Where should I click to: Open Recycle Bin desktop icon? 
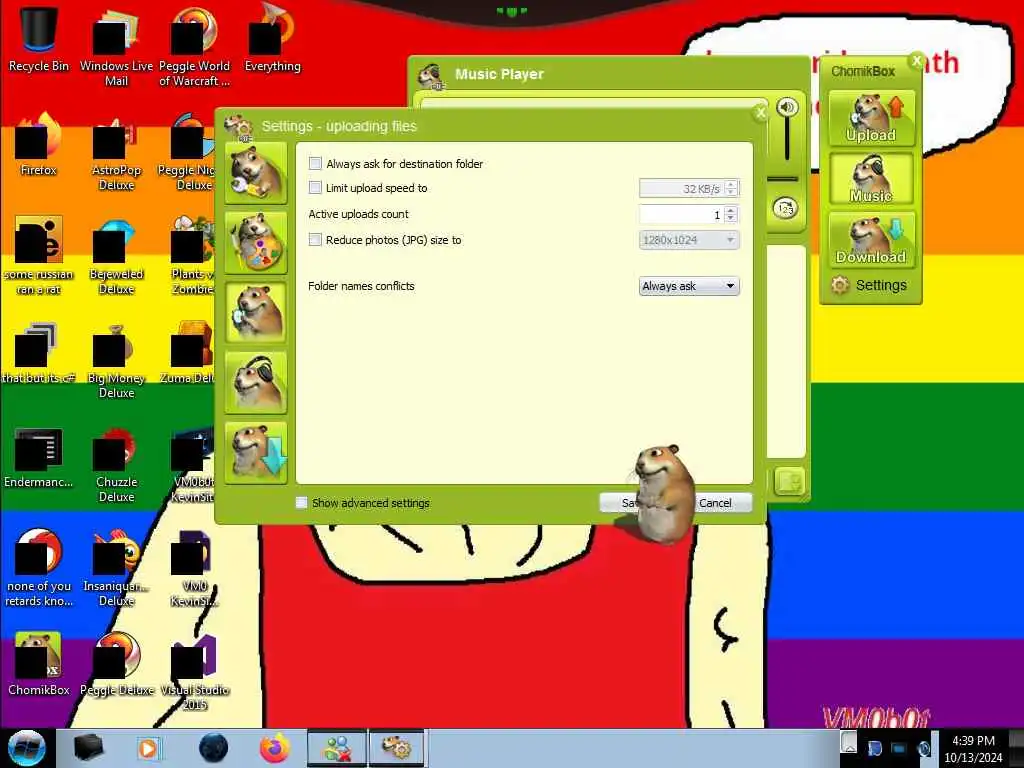[39, 38]
